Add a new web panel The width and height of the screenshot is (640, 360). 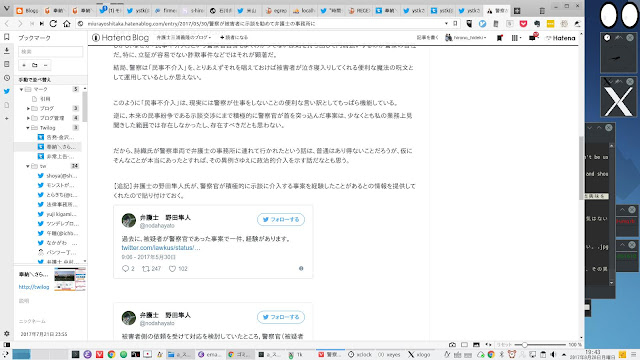click(7, 118)
